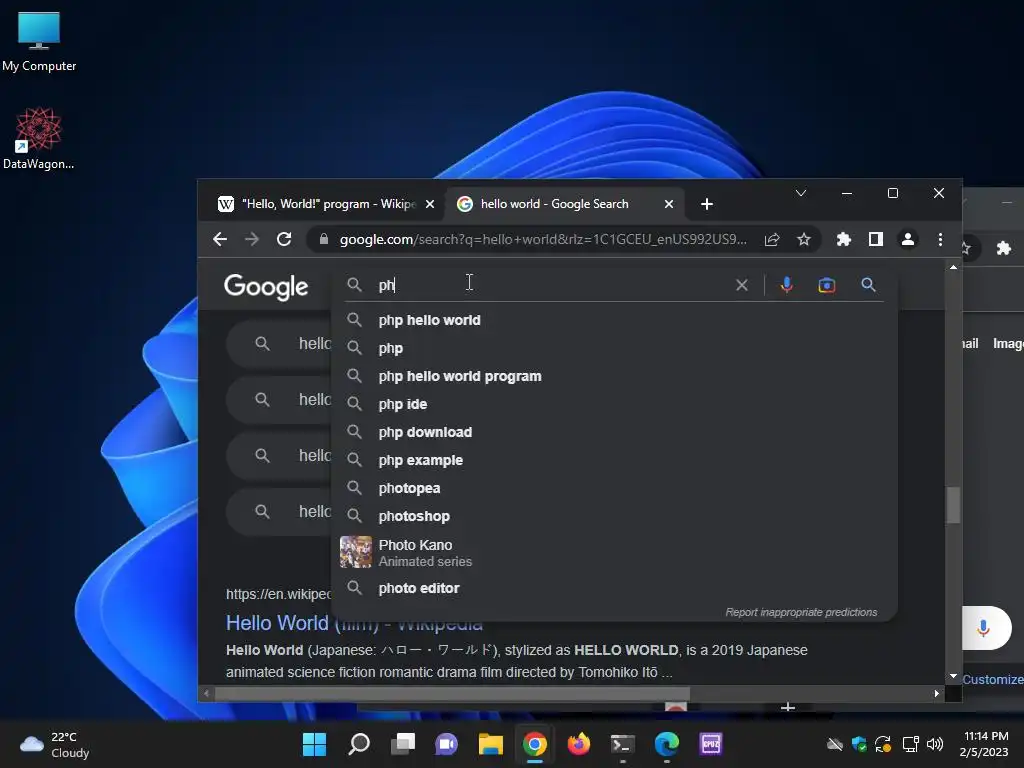Open the weather widget showing 22°C

coord(55,744)
